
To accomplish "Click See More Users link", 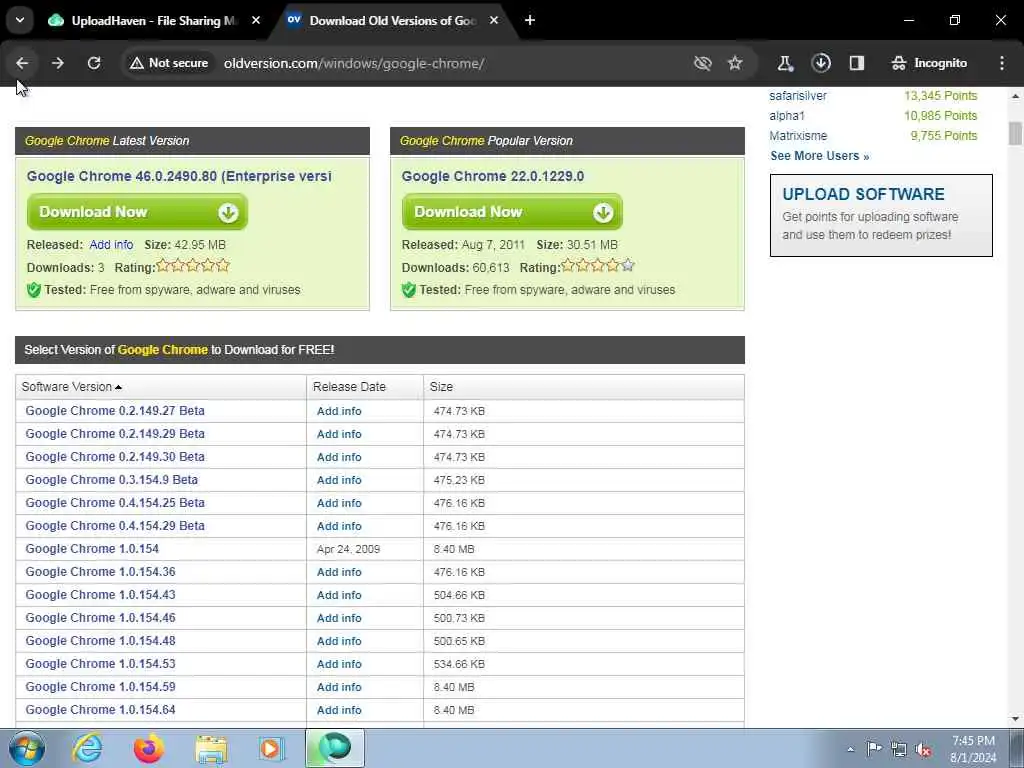I will point(820,156).
